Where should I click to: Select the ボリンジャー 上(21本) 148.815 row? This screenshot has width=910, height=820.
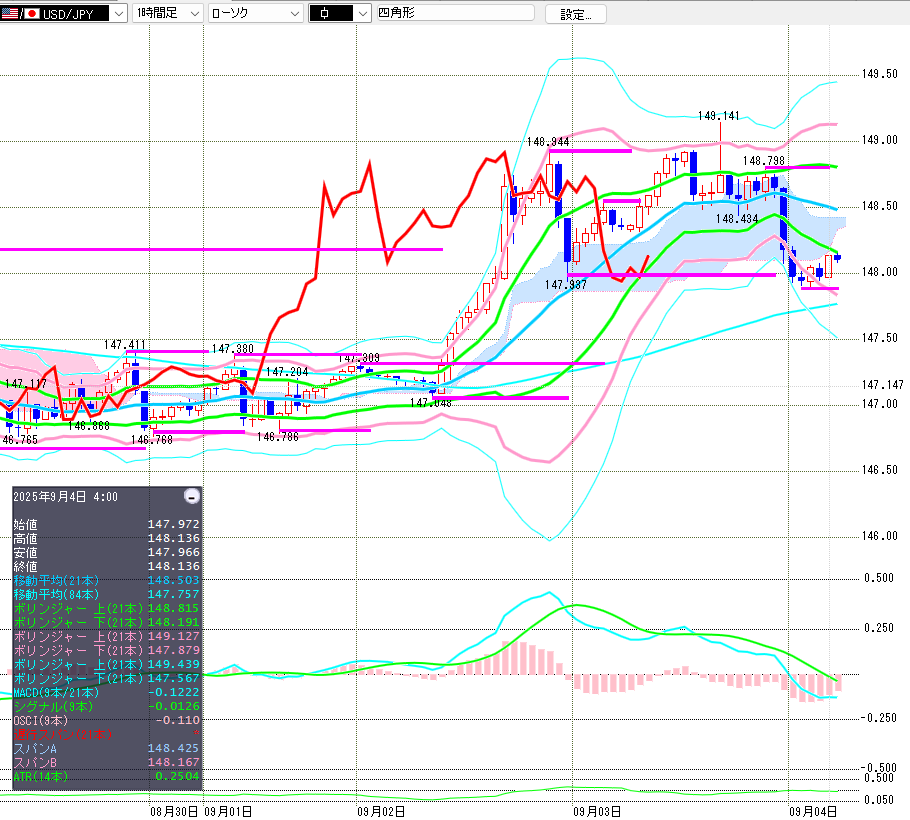point(107,608)
